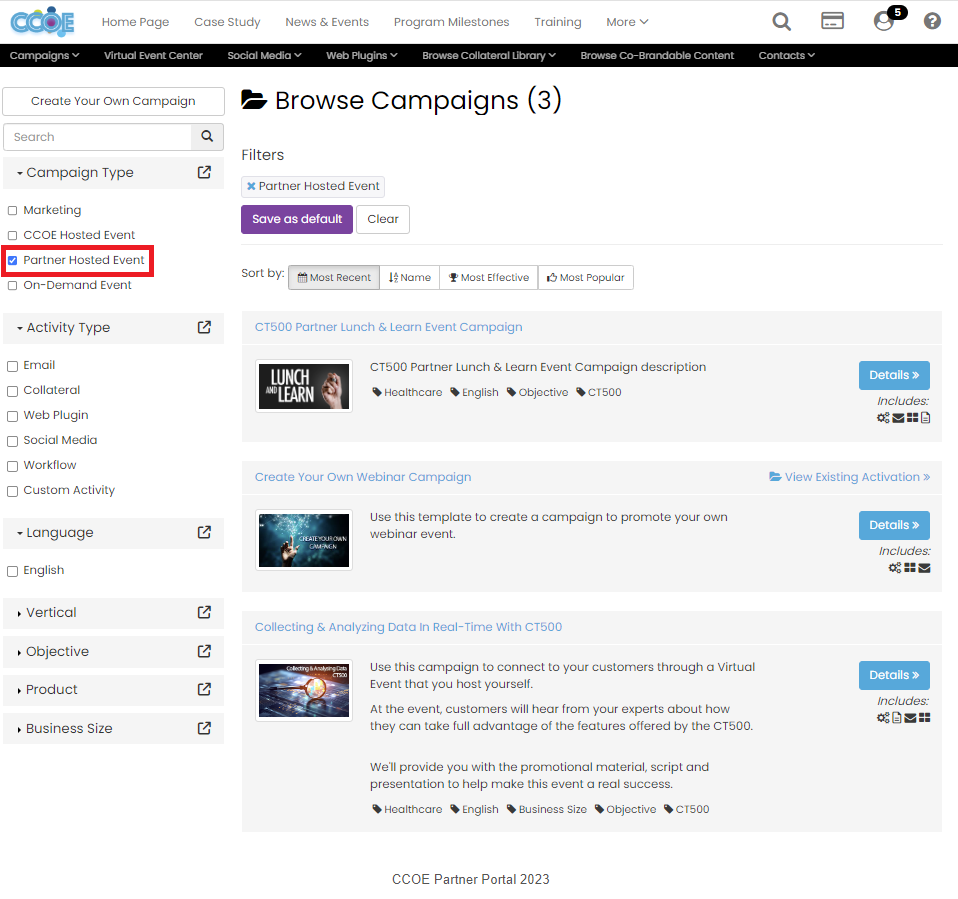Open Virtual Event Center
Image resolution: width=958 pixels, height=899 pixels.
pyautogui.click(x=153, y=55)
